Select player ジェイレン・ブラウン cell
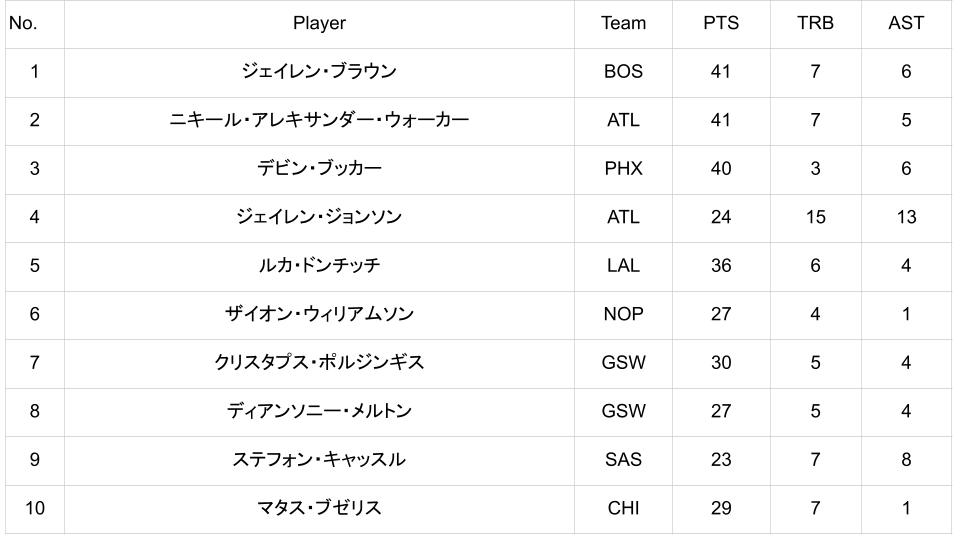Viewport: 960px width, 540px height. pos(319,72)
